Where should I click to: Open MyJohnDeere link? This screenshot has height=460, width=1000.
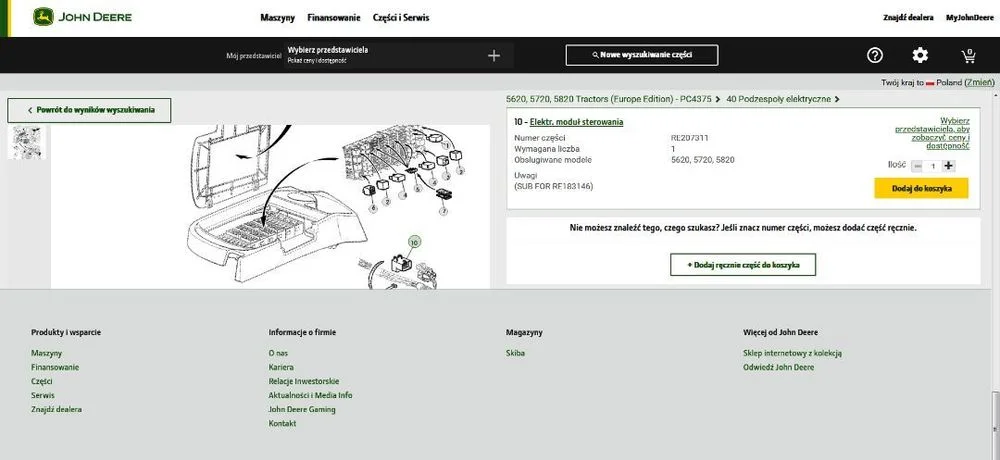point(969,18)
